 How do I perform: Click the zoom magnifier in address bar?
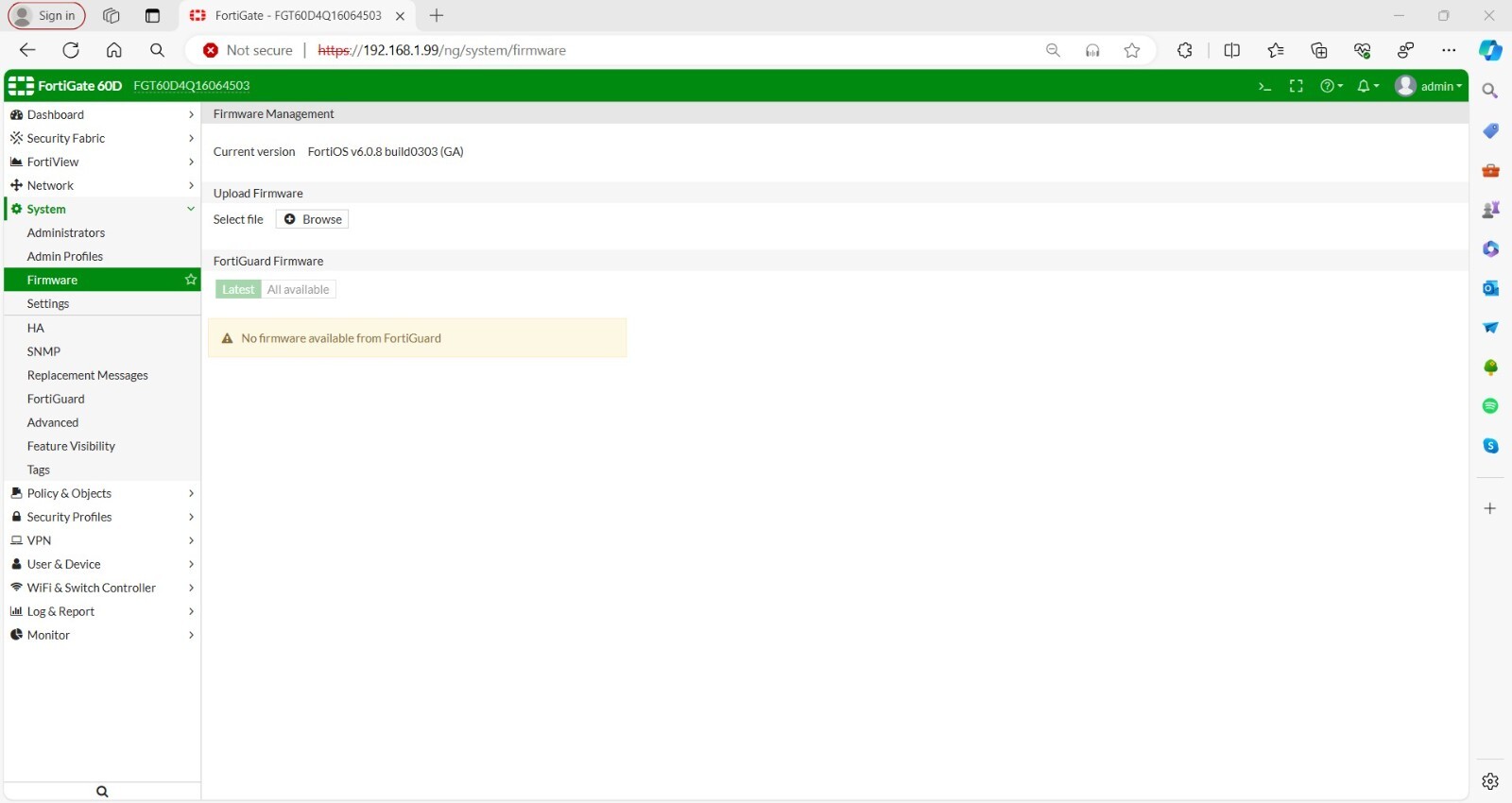pos(1053,50)
